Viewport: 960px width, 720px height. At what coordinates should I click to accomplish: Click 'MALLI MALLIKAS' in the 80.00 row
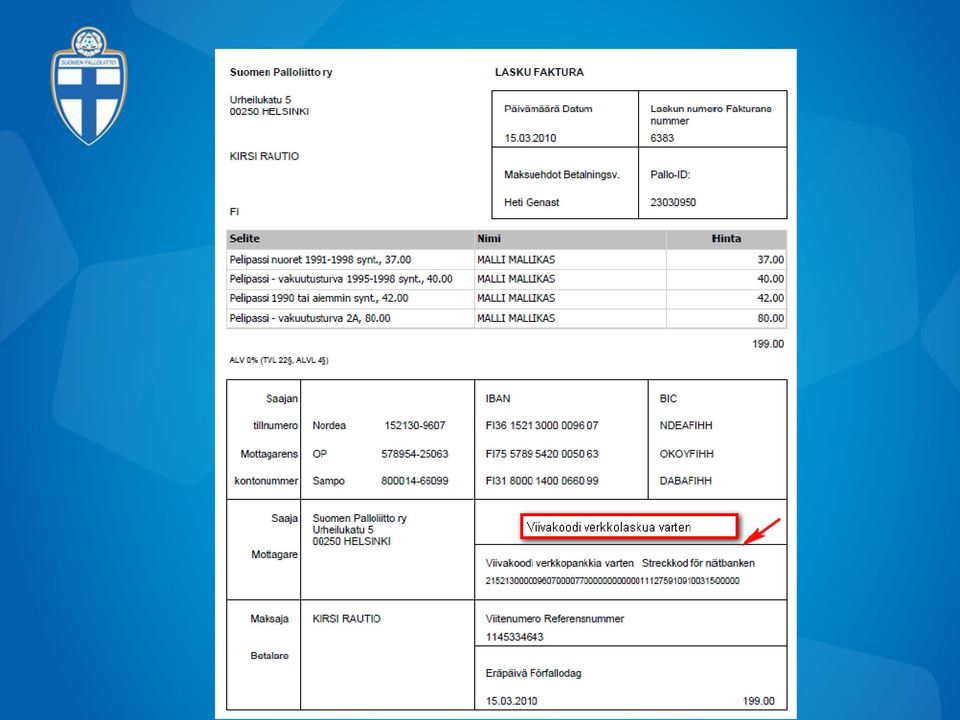[516, 318]
